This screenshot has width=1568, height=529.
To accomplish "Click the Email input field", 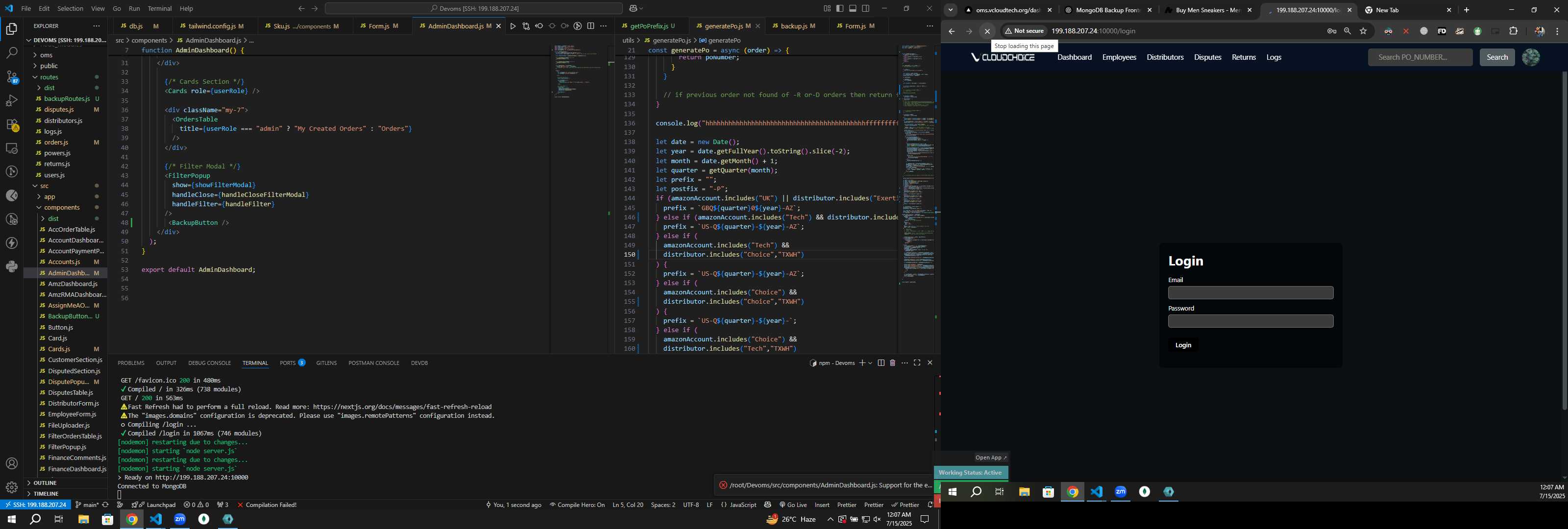I will 1250,293.
